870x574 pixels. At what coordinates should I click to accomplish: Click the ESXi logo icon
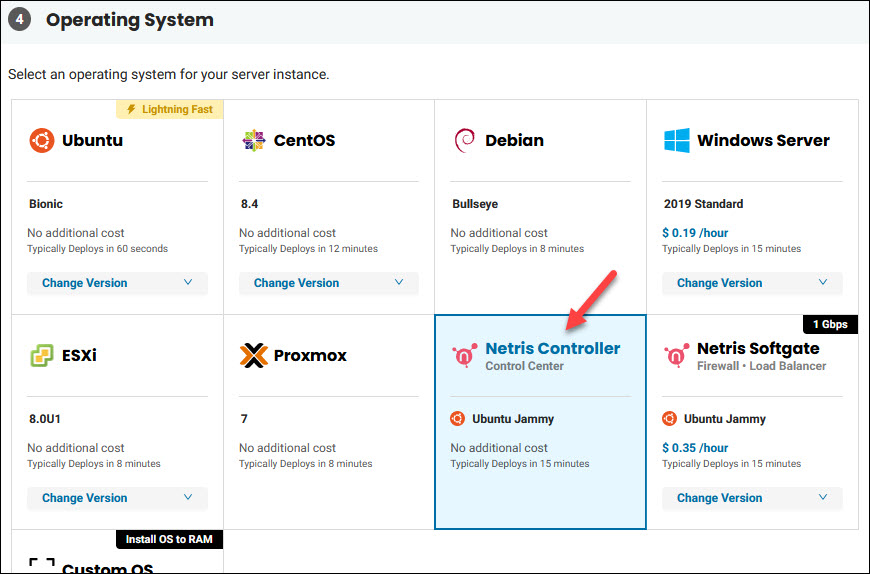coord(42,355)
